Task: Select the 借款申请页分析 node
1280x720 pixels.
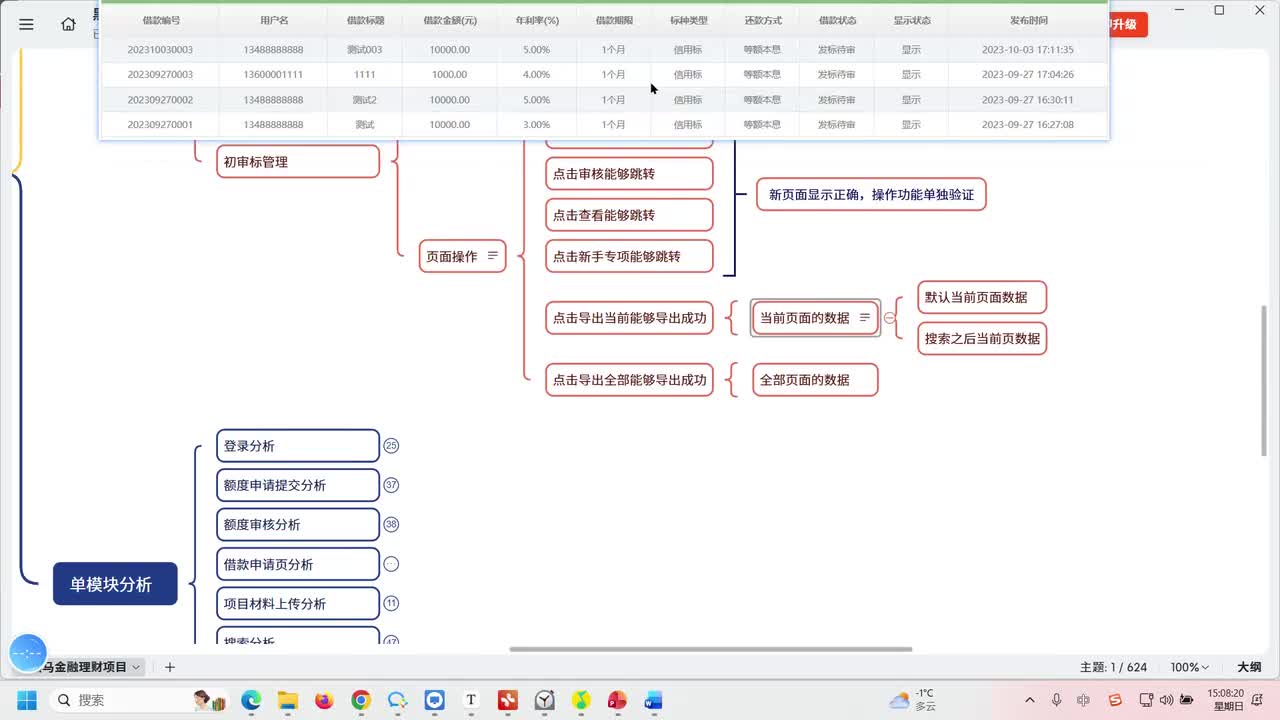Action: [298, 564]
